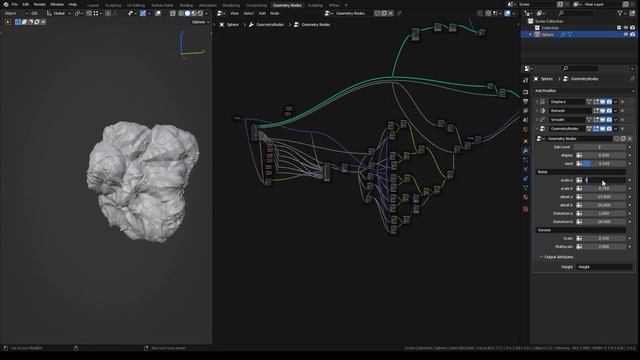The image size is (640, 360).
Task: Open the World properties tab
Action: tap(525, 129)
